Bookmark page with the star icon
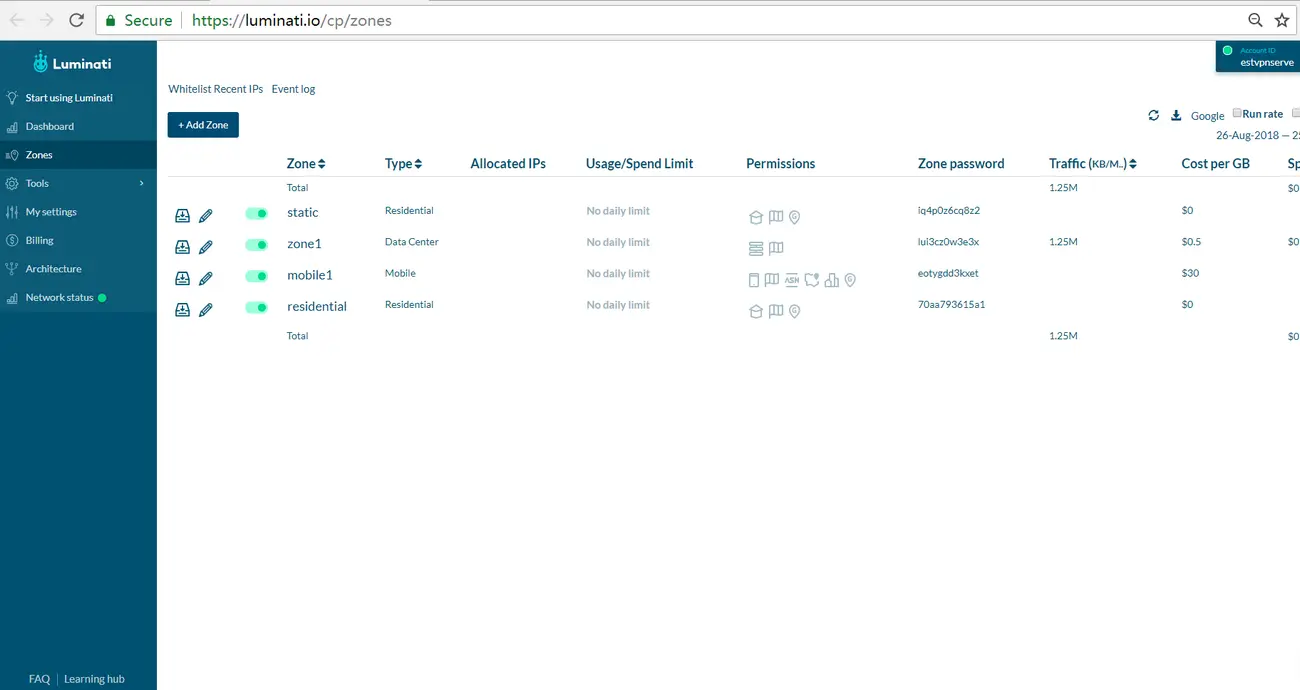 (x=1282, y=20)
